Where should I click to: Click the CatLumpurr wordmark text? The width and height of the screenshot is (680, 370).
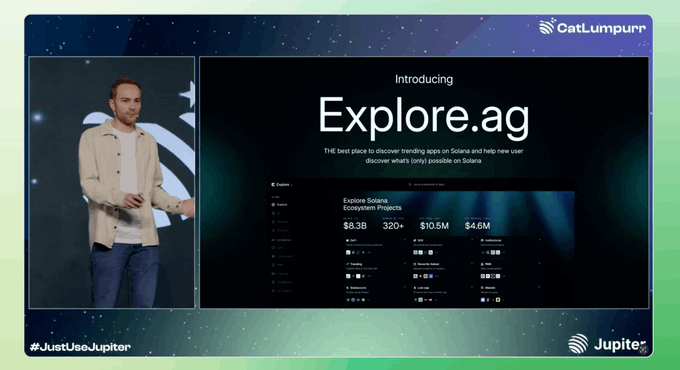[602, 28]
